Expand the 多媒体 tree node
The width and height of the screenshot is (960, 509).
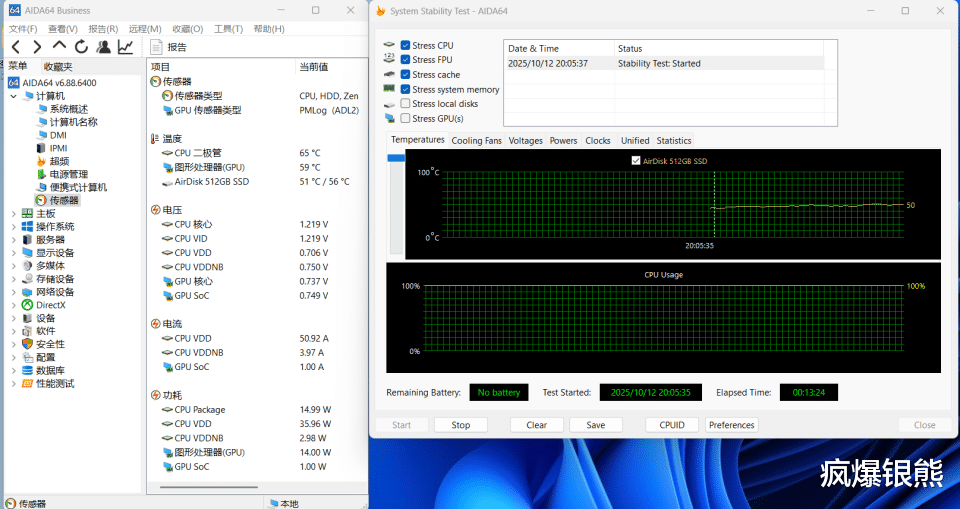click(x=13, y=266)
